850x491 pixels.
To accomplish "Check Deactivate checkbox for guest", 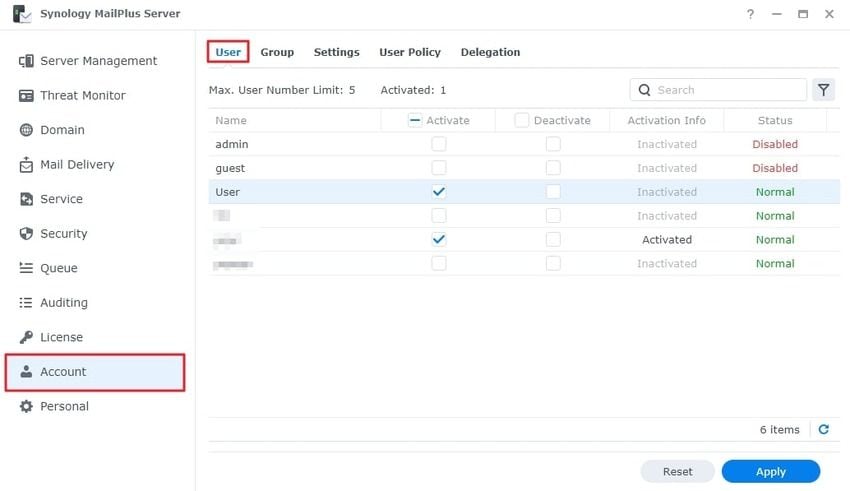I will point(553,168).
